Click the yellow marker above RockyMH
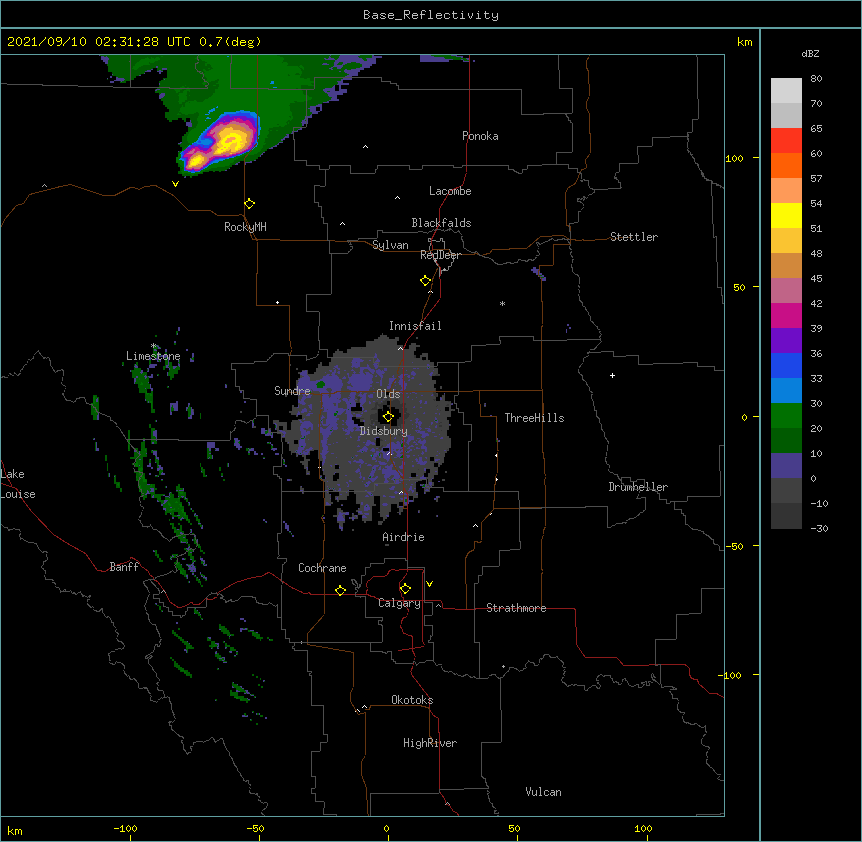Image resolution: width=862 pixels, height=842 pixels. pyautogui.click(x=250, y=204)
